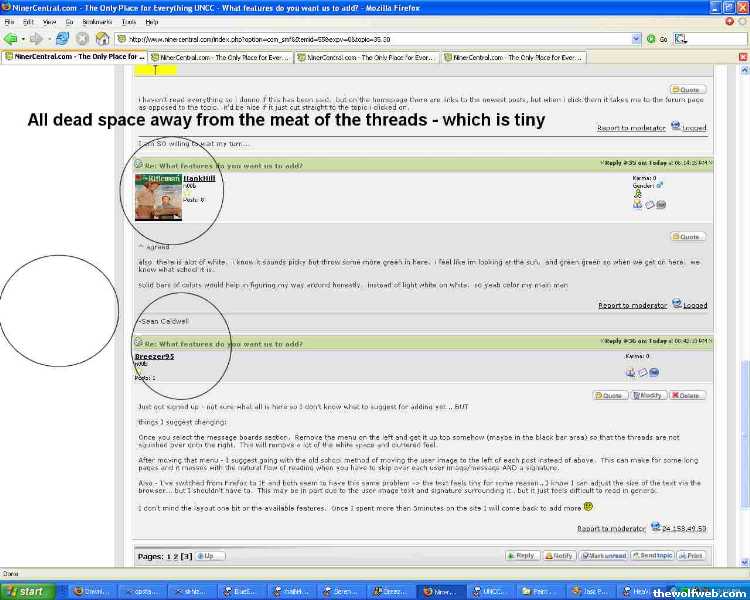Quote Breezer95's post

click(609, 395)
